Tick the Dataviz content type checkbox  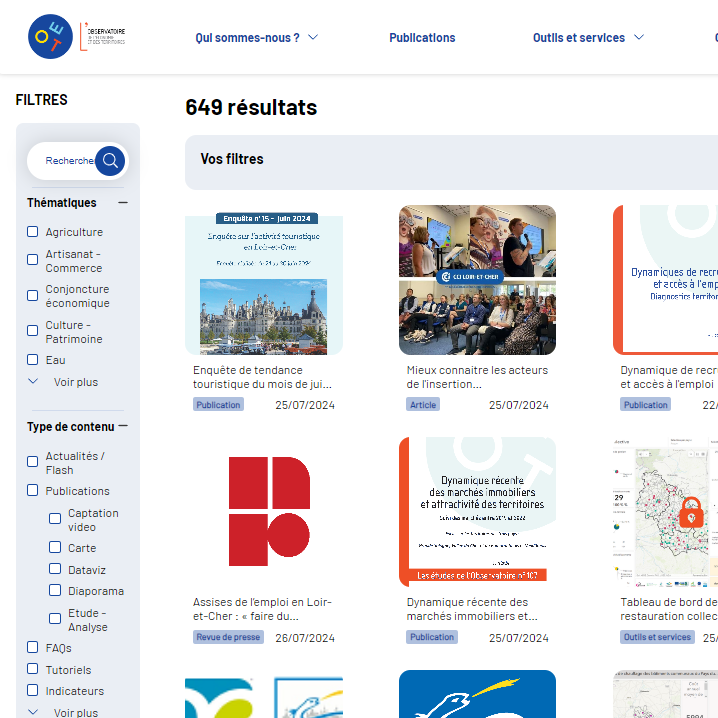pyautogui.click(x=55, y=569)
